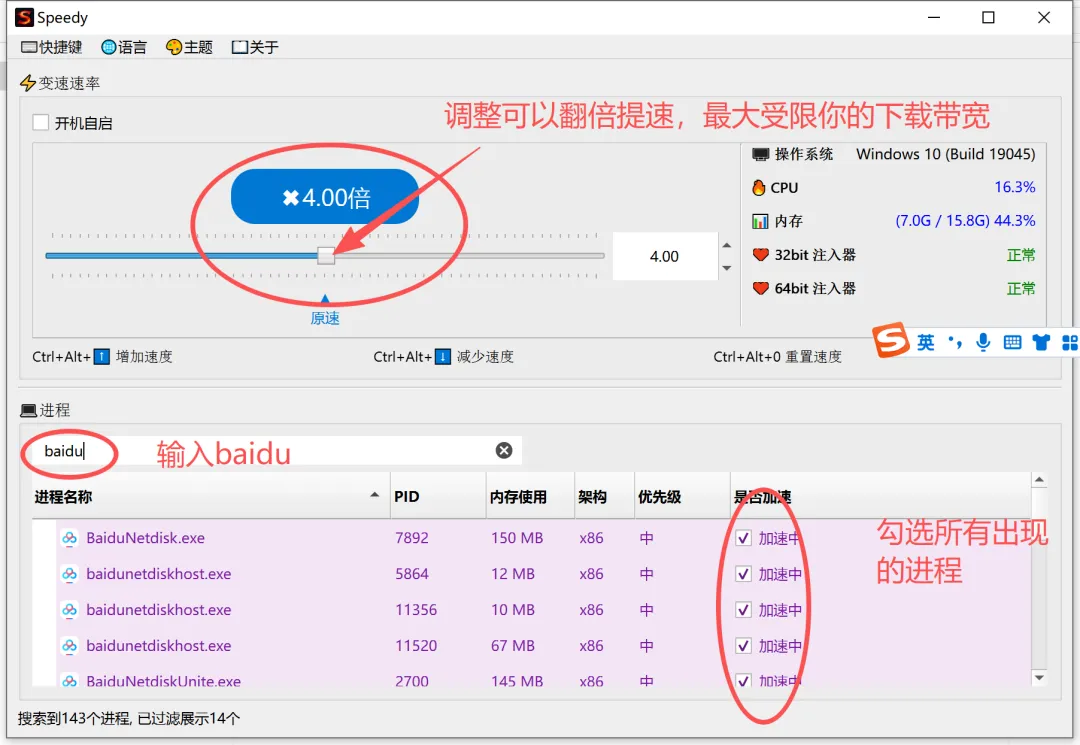The width and height of the screenshot is (1080, 745).
Task: Click the Speedy app logo in title bar
Action: pyautogui.click(x=24, y=17)
